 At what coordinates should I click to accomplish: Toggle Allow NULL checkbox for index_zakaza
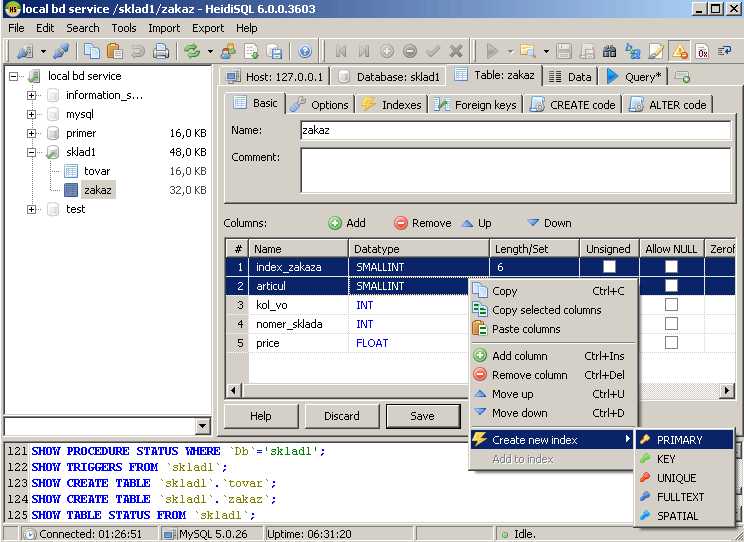(x=671, y=267)
